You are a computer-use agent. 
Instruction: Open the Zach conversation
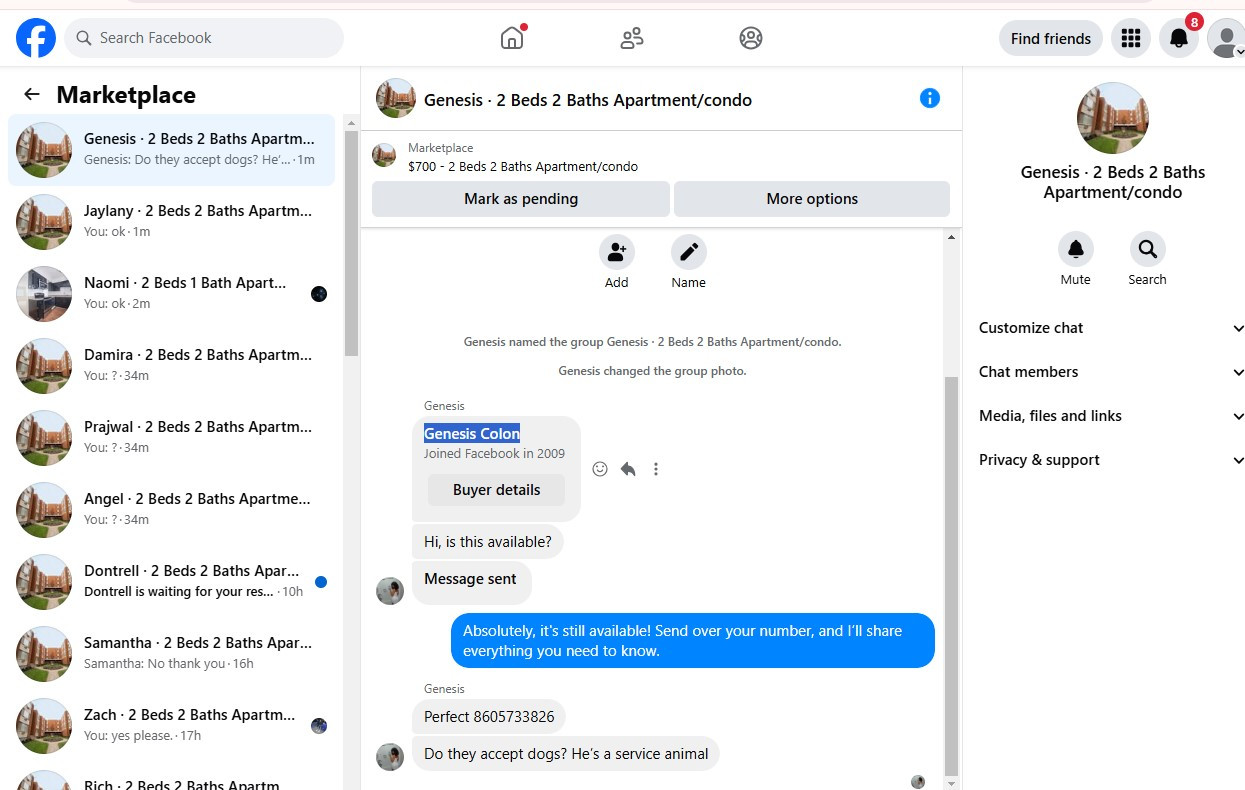(172, 726)
